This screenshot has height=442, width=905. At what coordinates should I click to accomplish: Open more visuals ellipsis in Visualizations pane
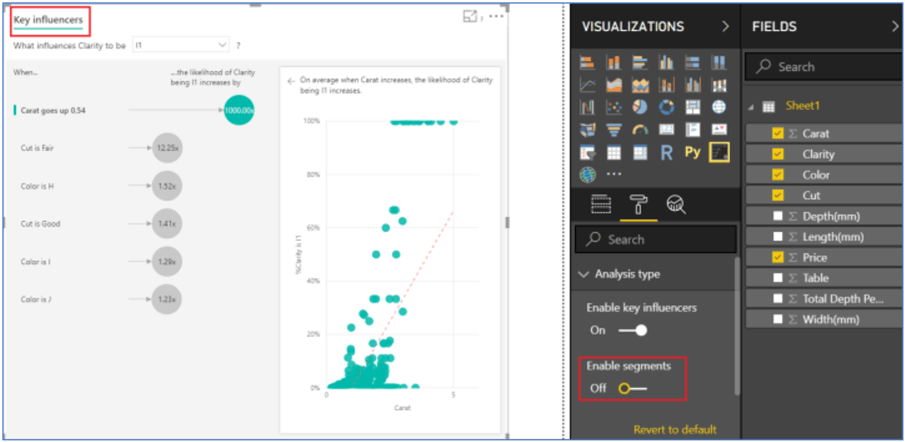(614, 174)
